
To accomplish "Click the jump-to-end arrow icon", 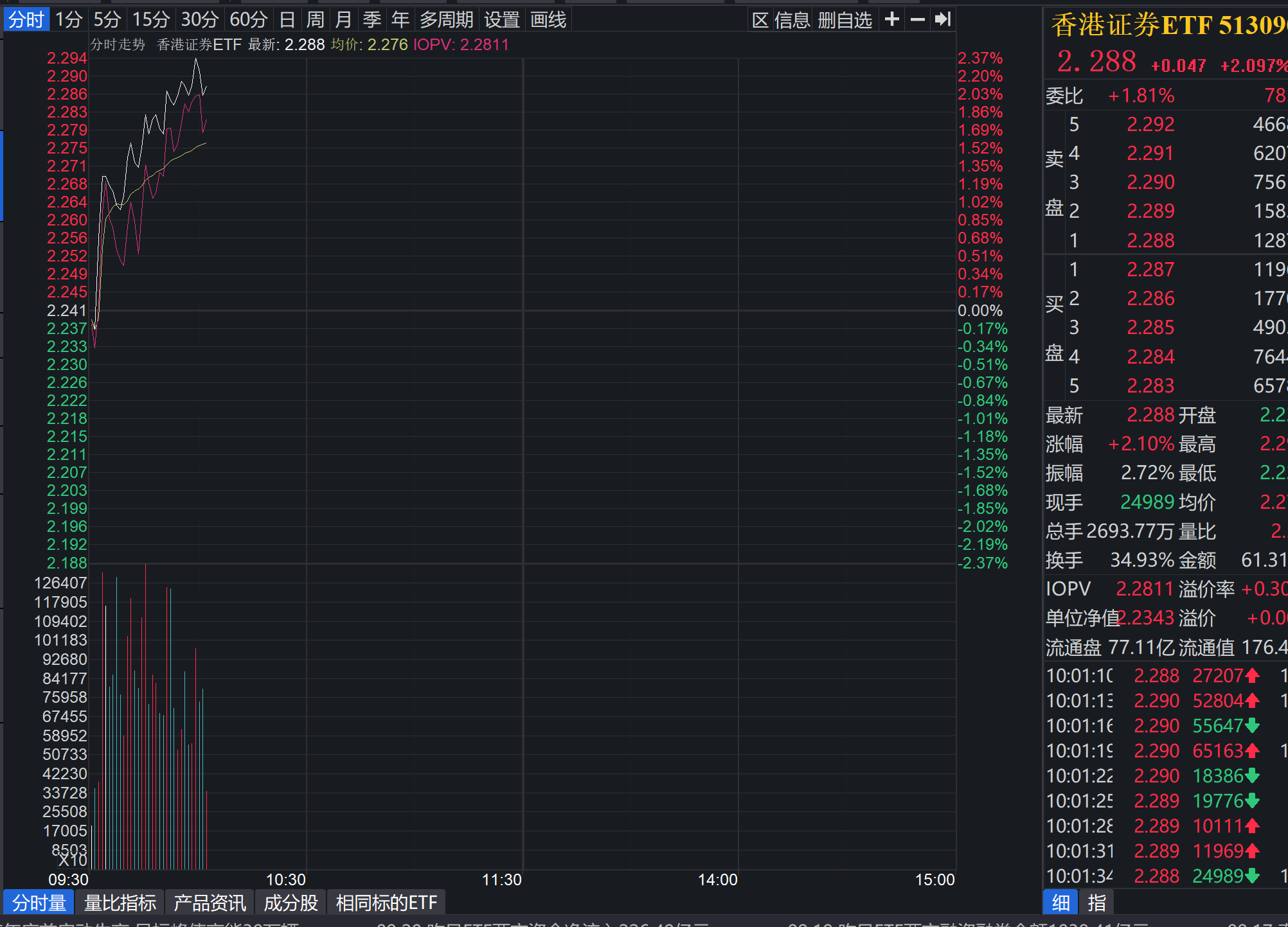I will pyautogui.click(x=942, y=19).
